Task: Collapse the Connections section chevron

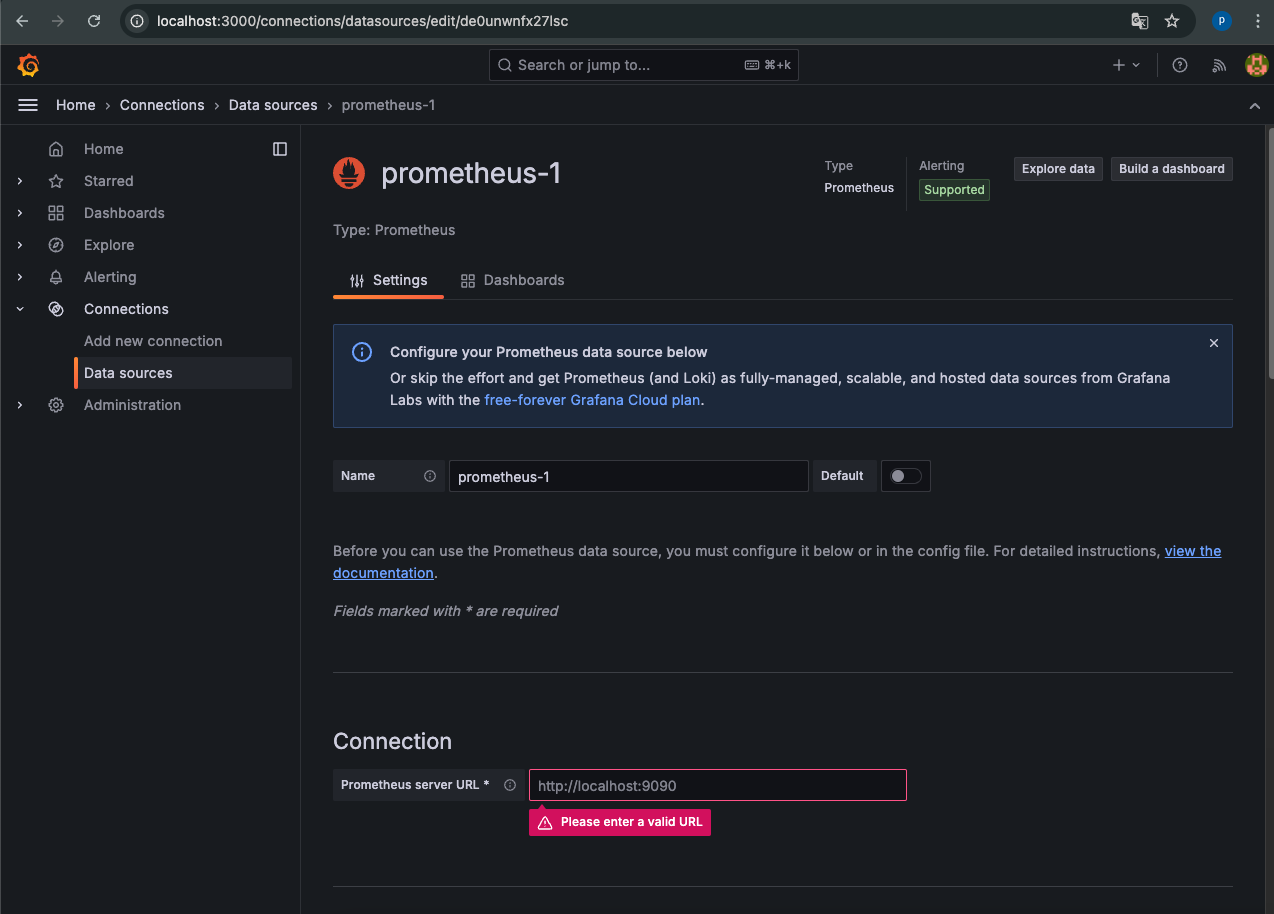Action: [x=20, y=309]
